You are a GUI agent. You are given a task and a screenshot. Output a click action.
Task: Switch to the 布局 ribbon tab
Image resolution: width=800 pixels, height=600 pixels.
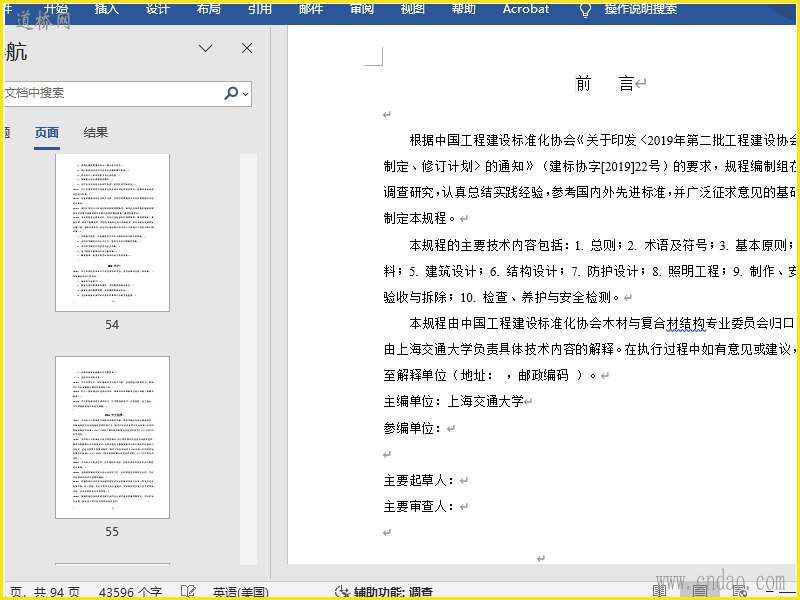[x=209, y=9]
